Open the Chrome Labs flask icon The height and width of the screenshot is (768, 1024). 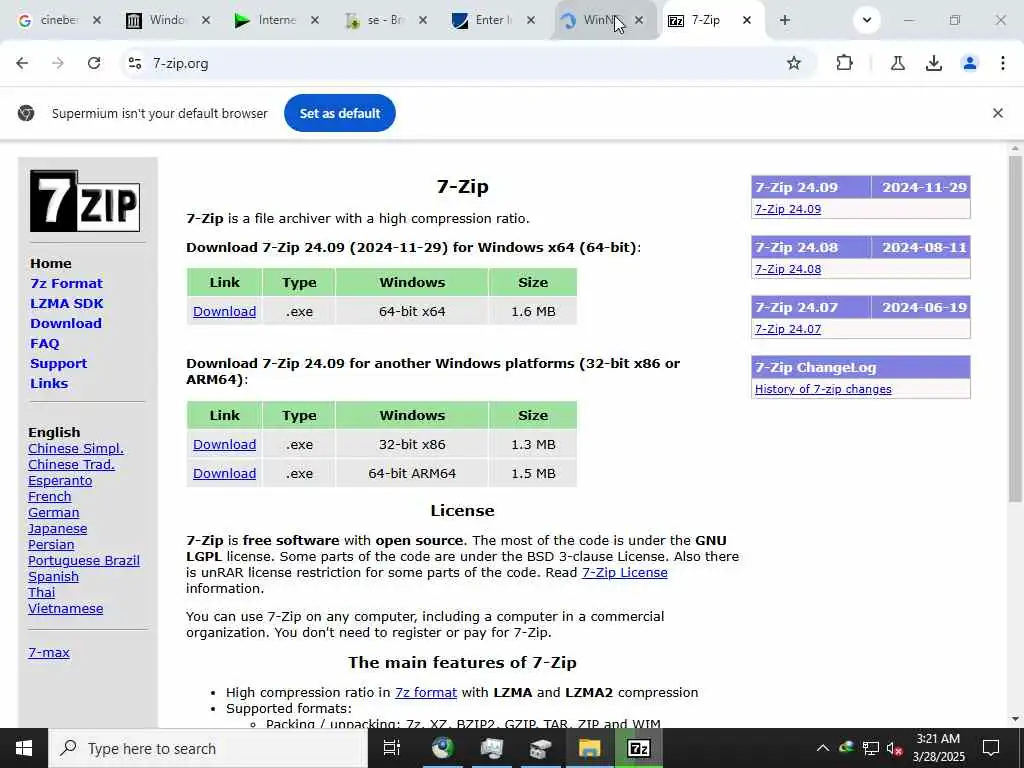click(x=898, y=63)
